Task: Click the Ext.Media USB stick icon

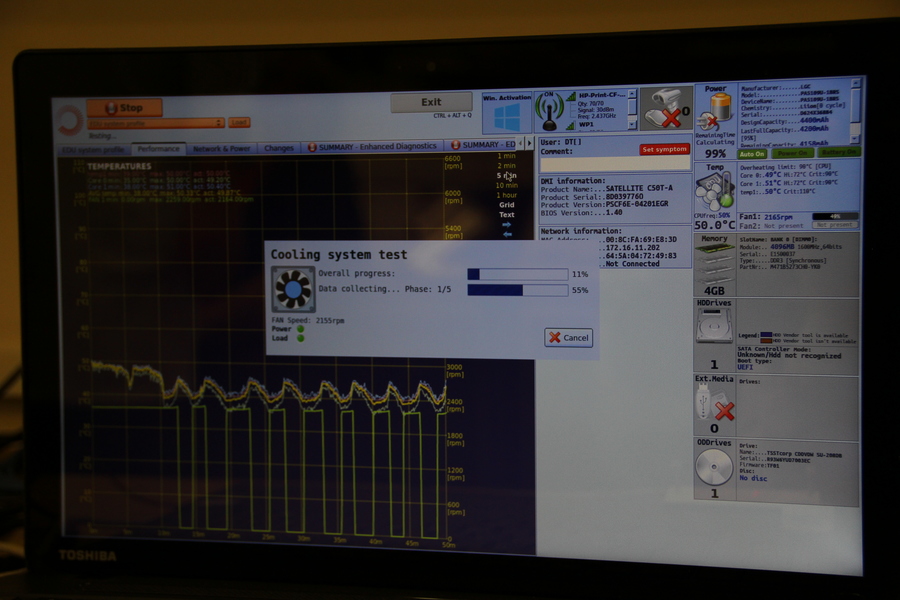Action: coord(713,402)
